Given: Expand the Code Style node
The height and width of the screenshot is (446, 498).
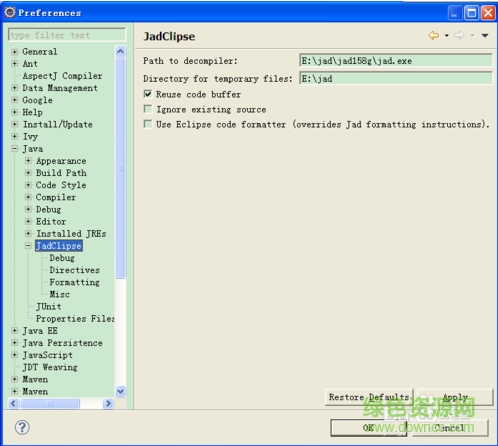Looking at the screenshot, I should (x=28, y=185).
